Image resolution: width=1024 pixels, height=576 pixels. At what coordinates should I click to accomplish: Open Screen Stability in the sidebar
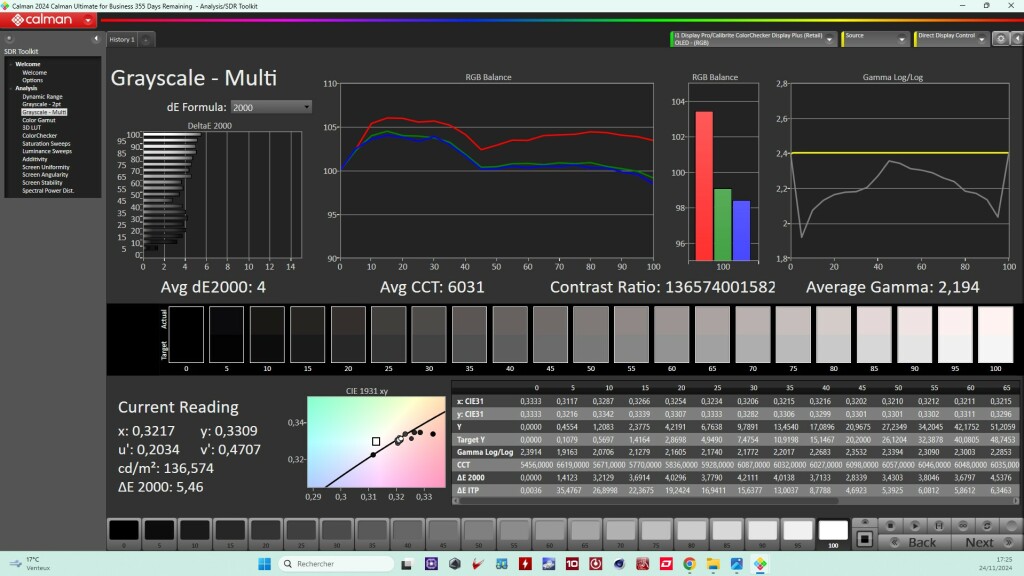point(42,183)
